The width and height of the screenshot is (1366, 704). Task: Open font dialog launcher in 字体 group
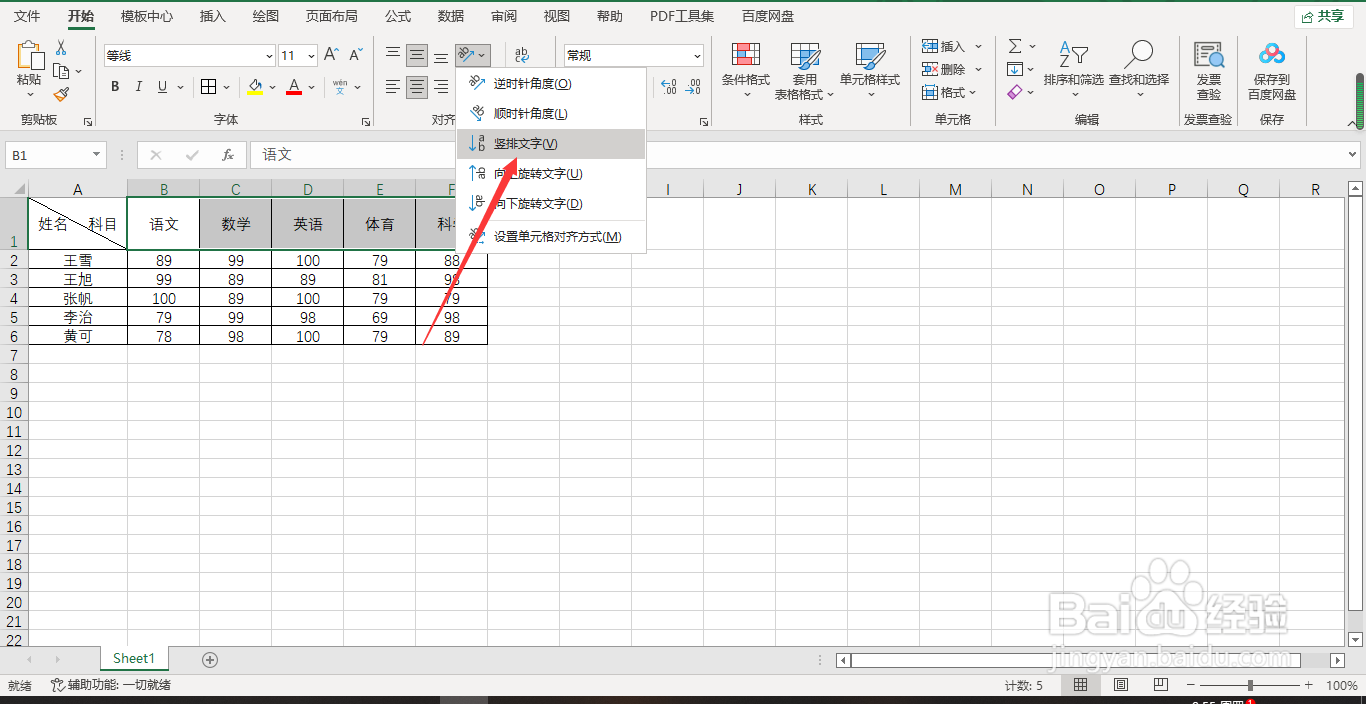(367, 122)
